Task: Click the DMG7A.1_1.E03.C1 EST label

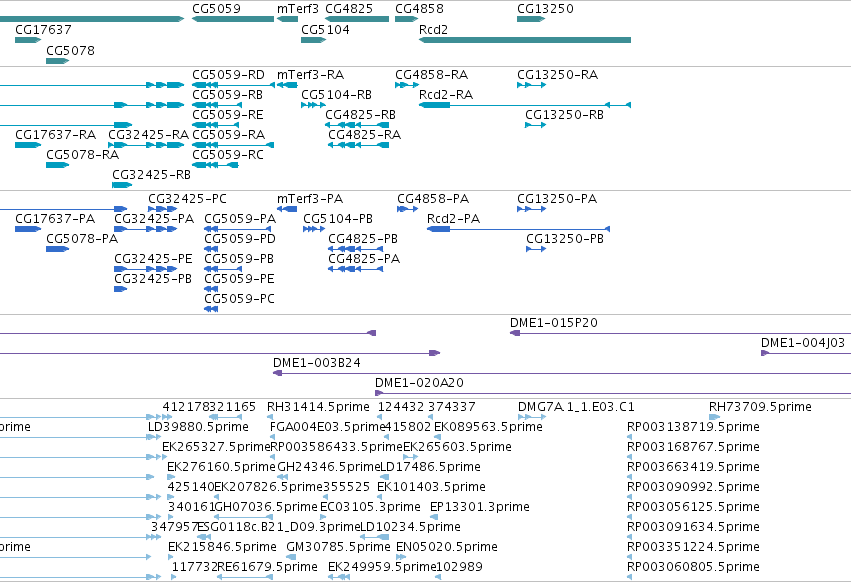Action: (x=576, y=407)
